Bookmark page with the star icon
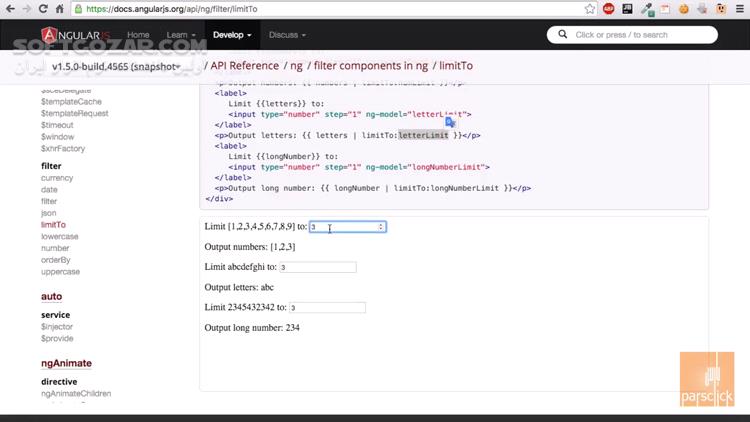Screen dimensions: 750x422 [590, 9]
